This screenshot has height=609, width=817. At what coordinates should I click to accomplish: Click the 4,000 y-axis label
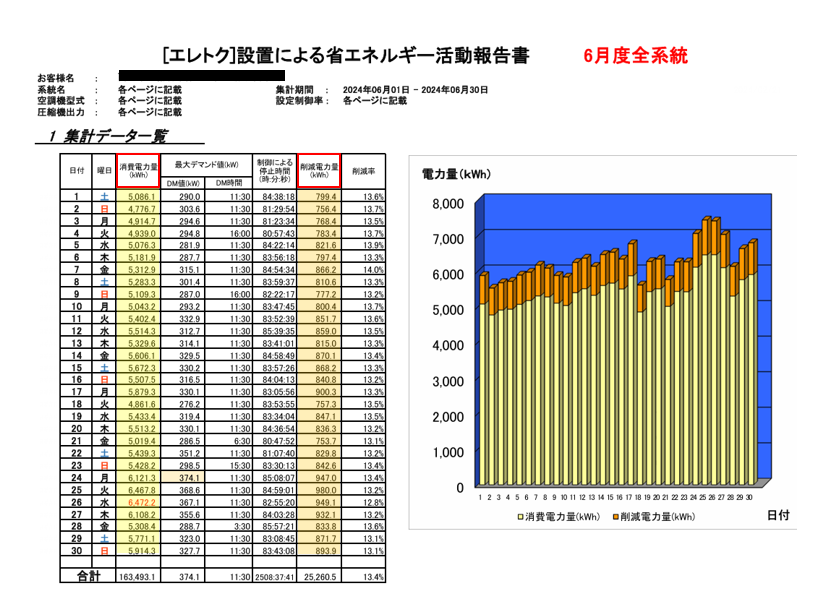tap(448, 345)
